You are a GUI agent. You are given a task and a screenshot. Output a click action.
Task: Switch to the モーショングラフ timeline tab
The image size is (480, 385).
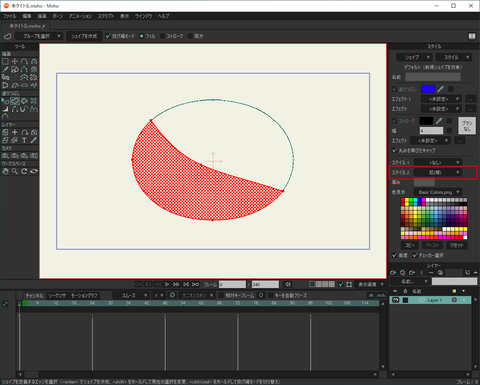(x=84, y=296)
